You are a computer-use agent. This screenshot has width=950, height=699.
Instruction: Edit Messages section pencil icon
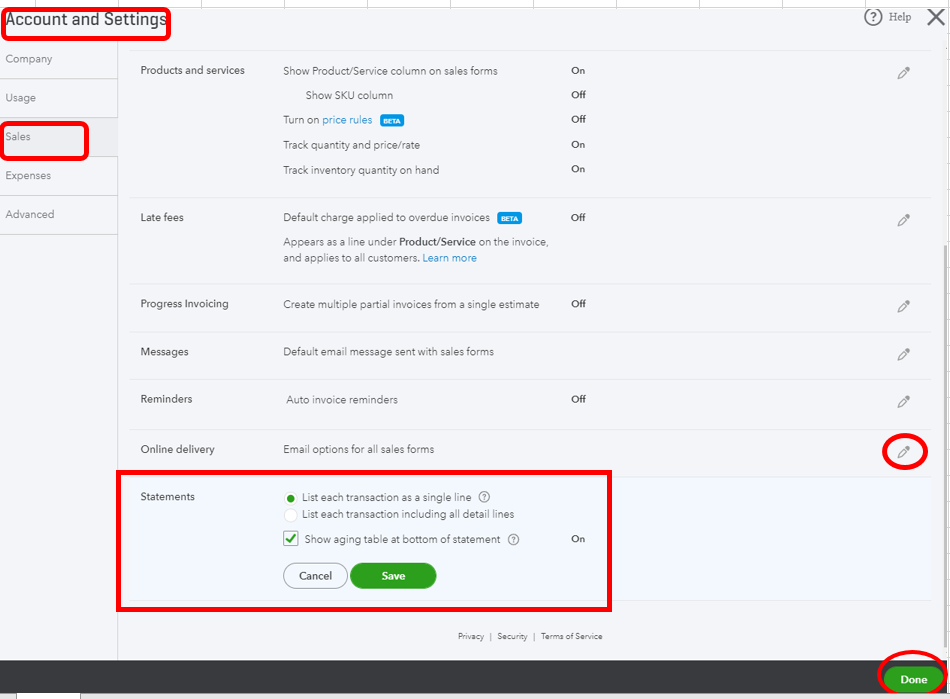tap(903, 354)
